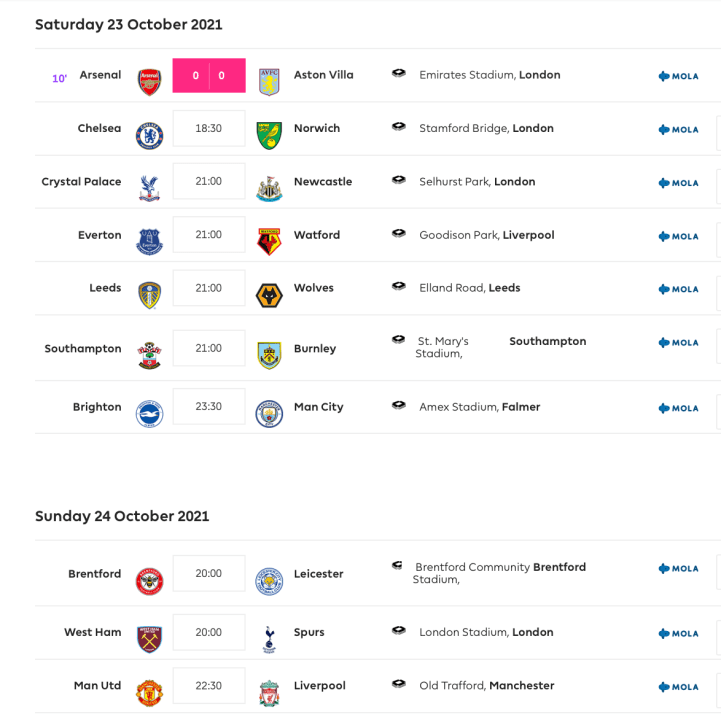This screenshot has height=728, width=721.
Task: Click the MOLA broadcaster logo for Leeds
Action: pyautogui.click(x=678, y=289)
